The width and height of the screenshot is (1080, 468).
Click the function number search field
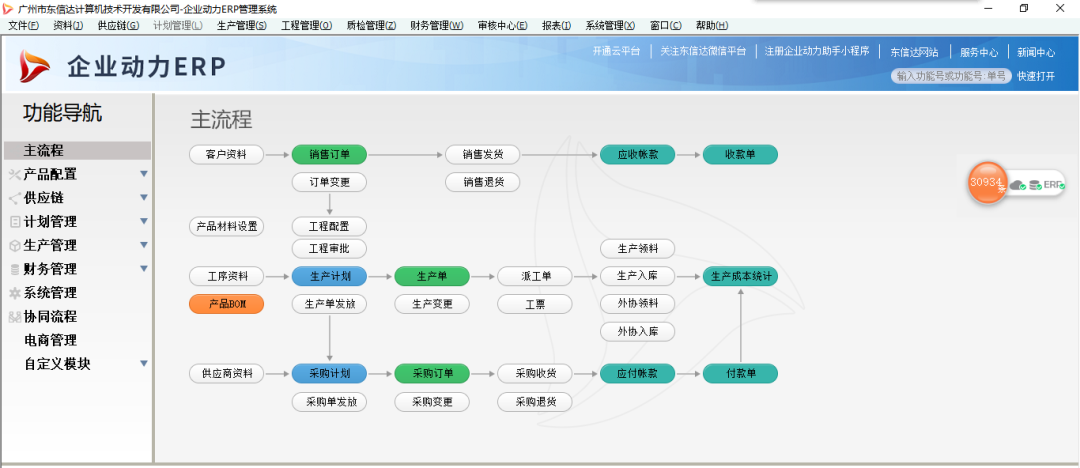[950, 76]
